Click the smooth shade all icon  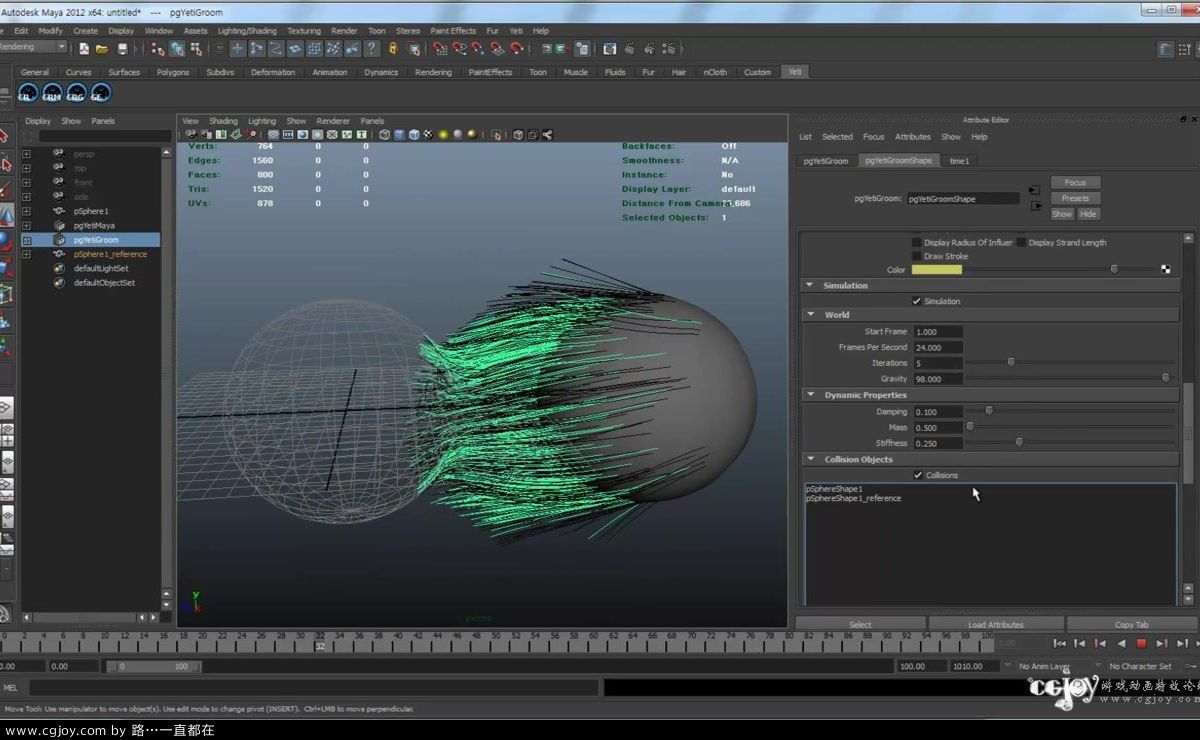coord(399,135)
